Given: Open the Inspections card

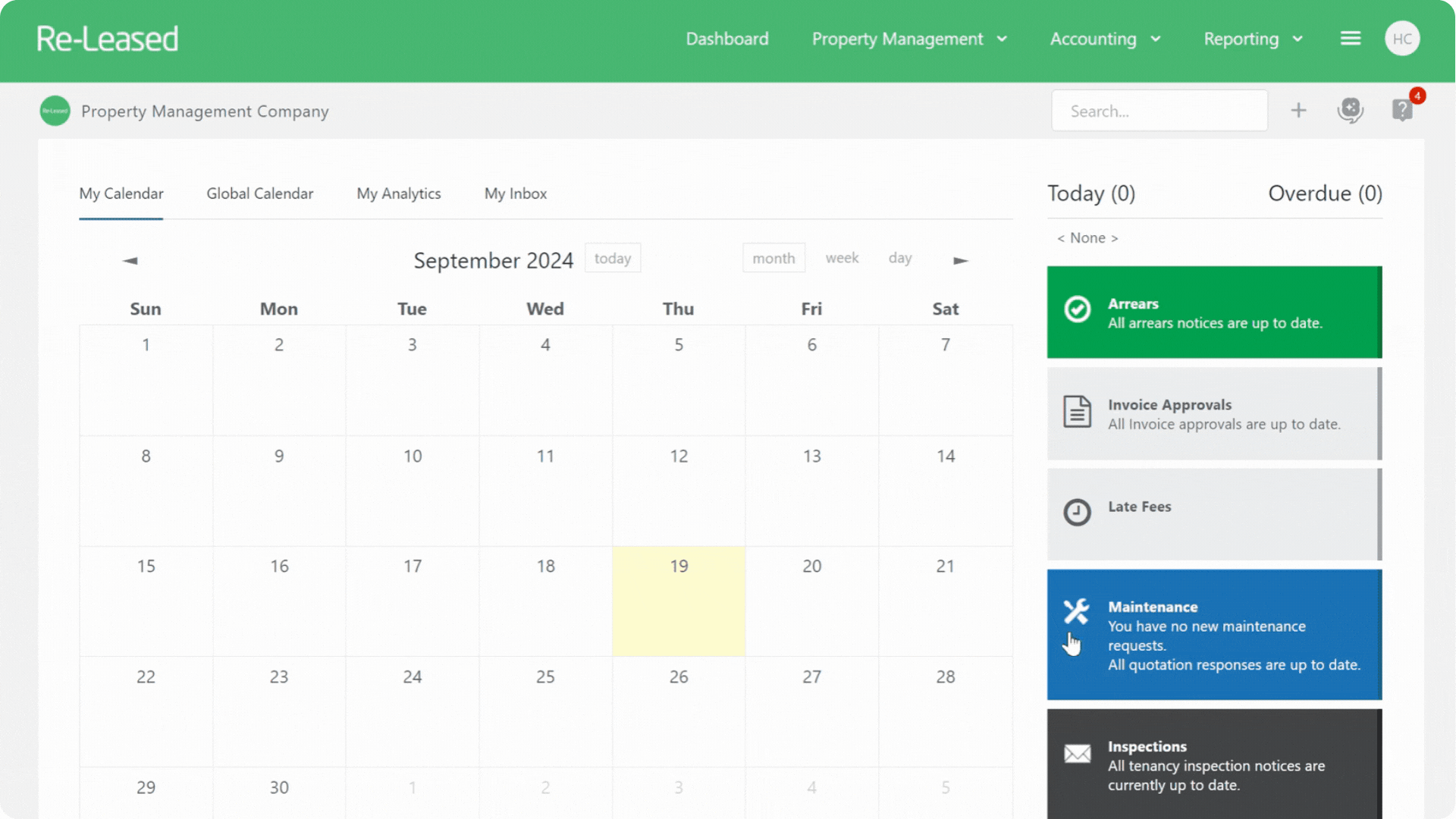Looking at the screenshot, I should [1214, 764].
